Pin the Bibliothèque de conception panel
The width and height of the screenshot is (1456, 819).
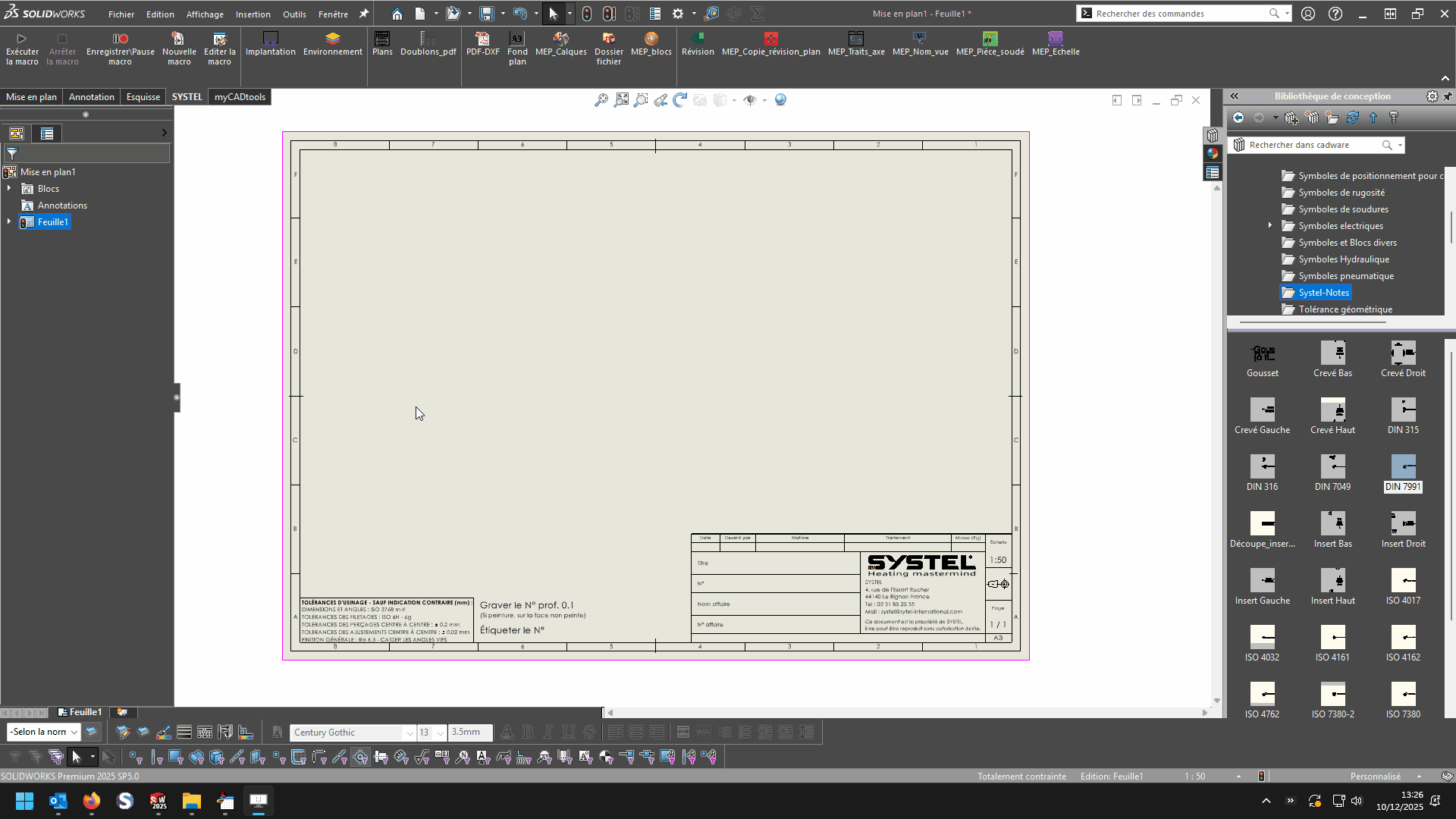click(1447, 96)
